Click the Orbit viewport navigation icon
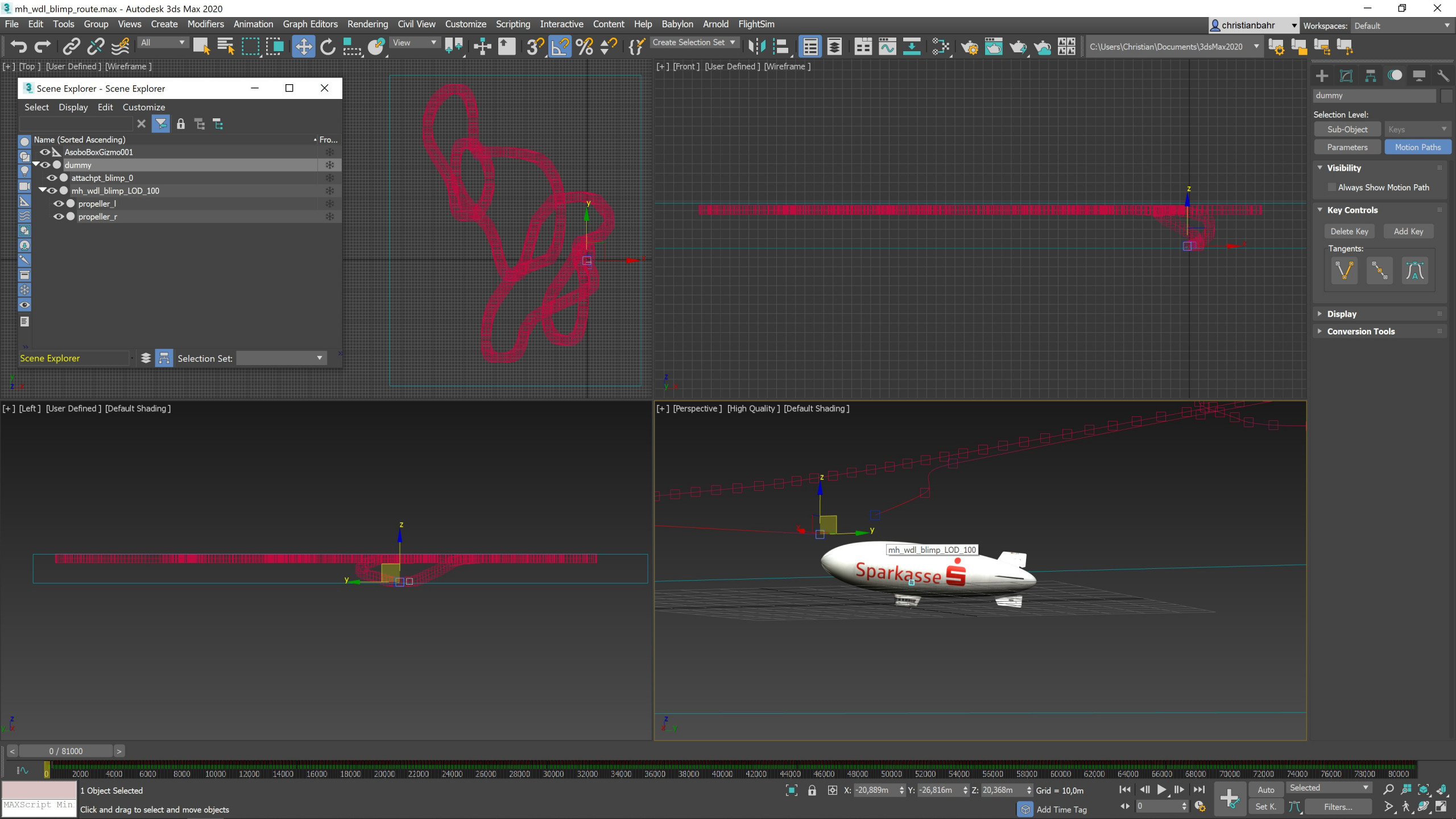 (x=1424, y=806)
